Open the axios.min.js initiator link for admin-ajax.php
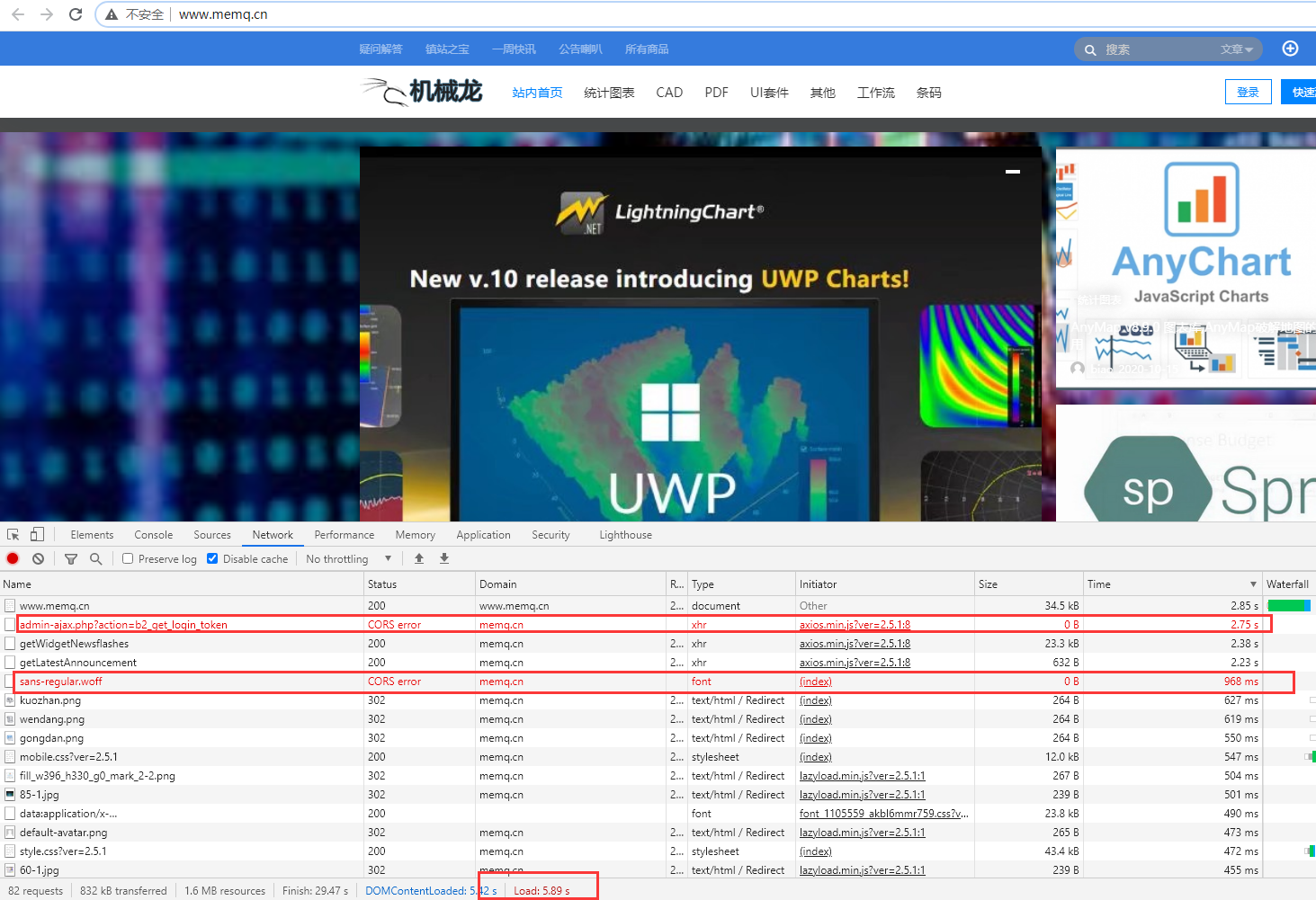The height and width of the screenshot is (900, 1316). click(x=855, y=625)
